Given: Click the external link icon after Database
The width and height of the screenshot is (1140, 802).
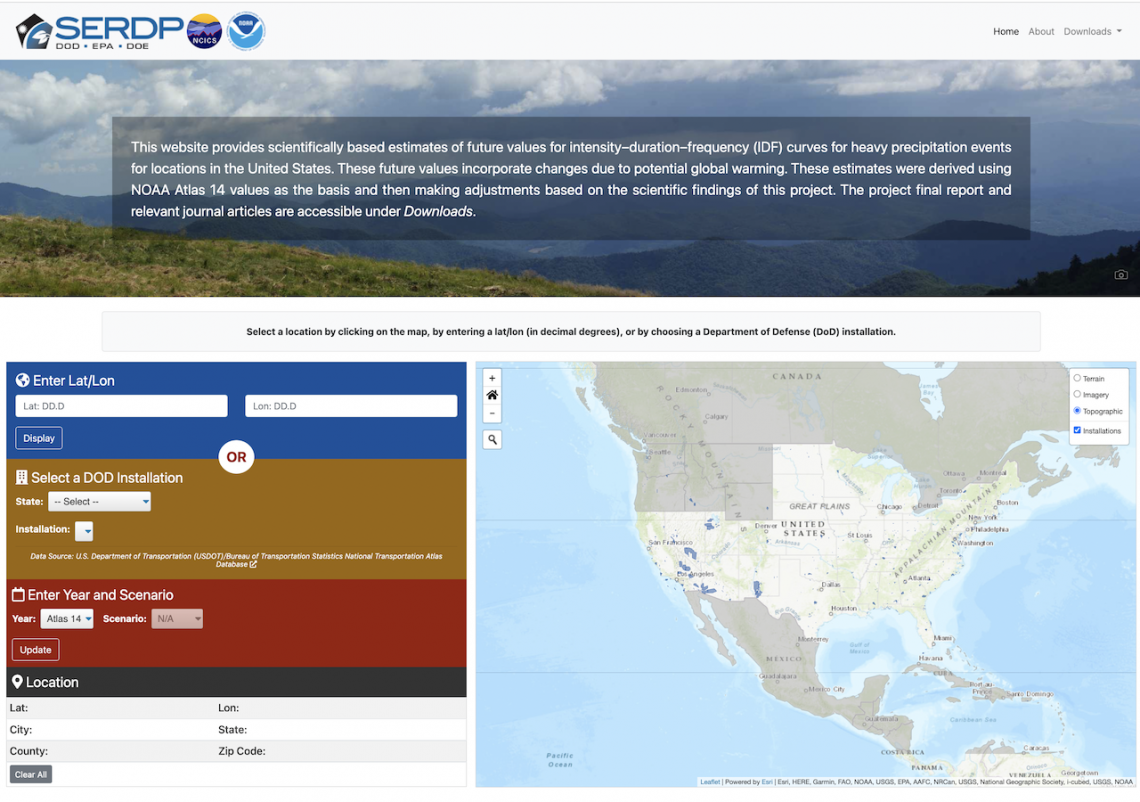Looking at the screenshot, I should tap(253, 564).
